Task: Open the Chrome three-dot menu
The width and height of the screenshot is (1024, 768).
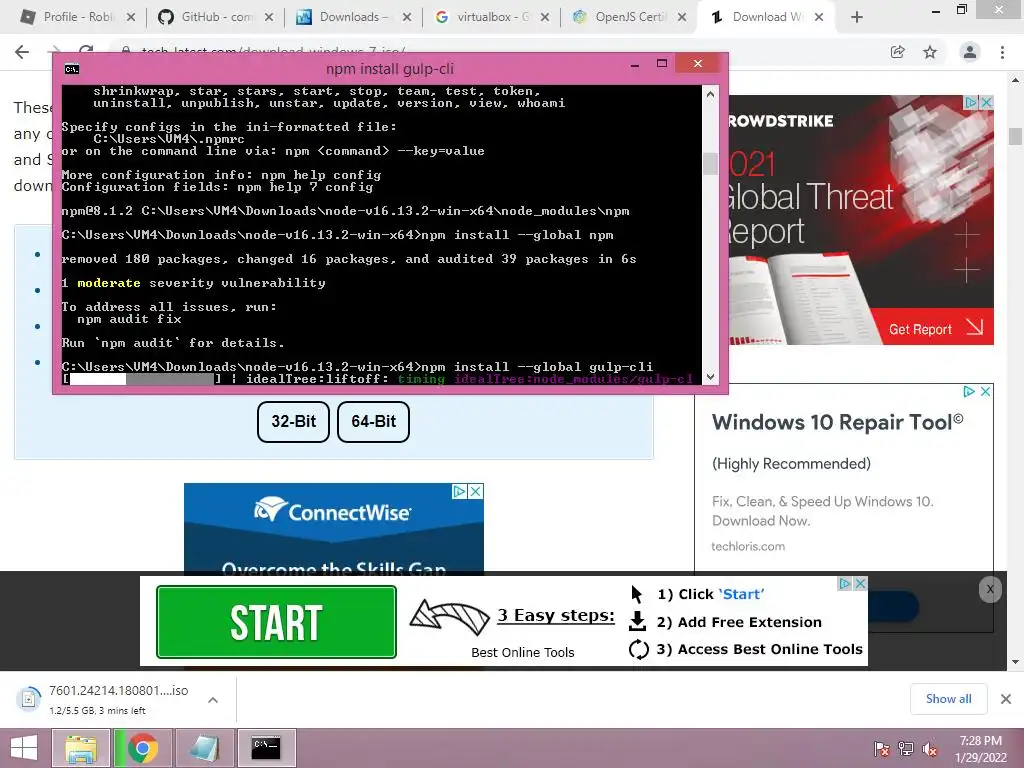Action: [x=1002, y=52]
